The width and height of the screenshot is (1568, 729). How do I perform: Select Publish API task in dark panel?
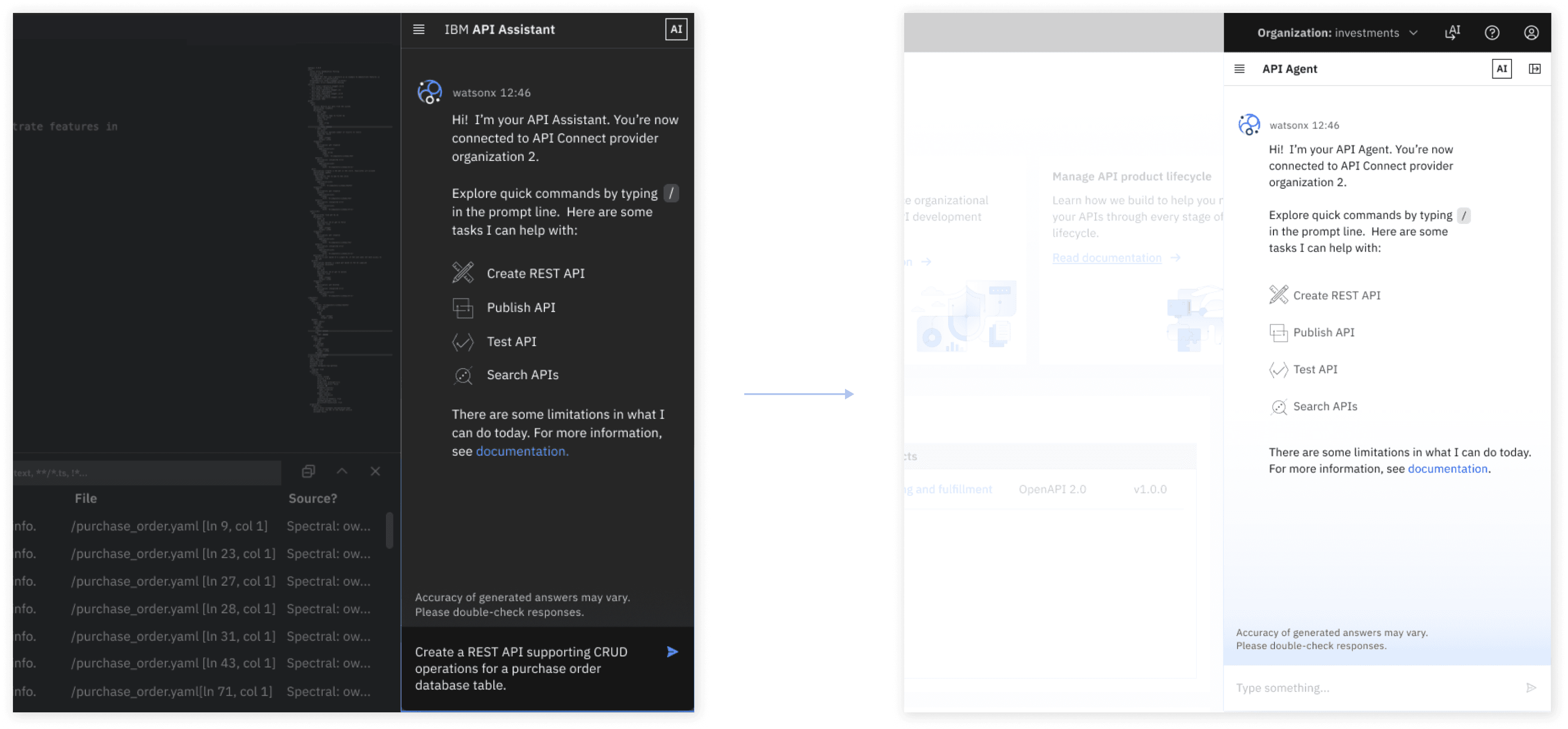(521, 308)
